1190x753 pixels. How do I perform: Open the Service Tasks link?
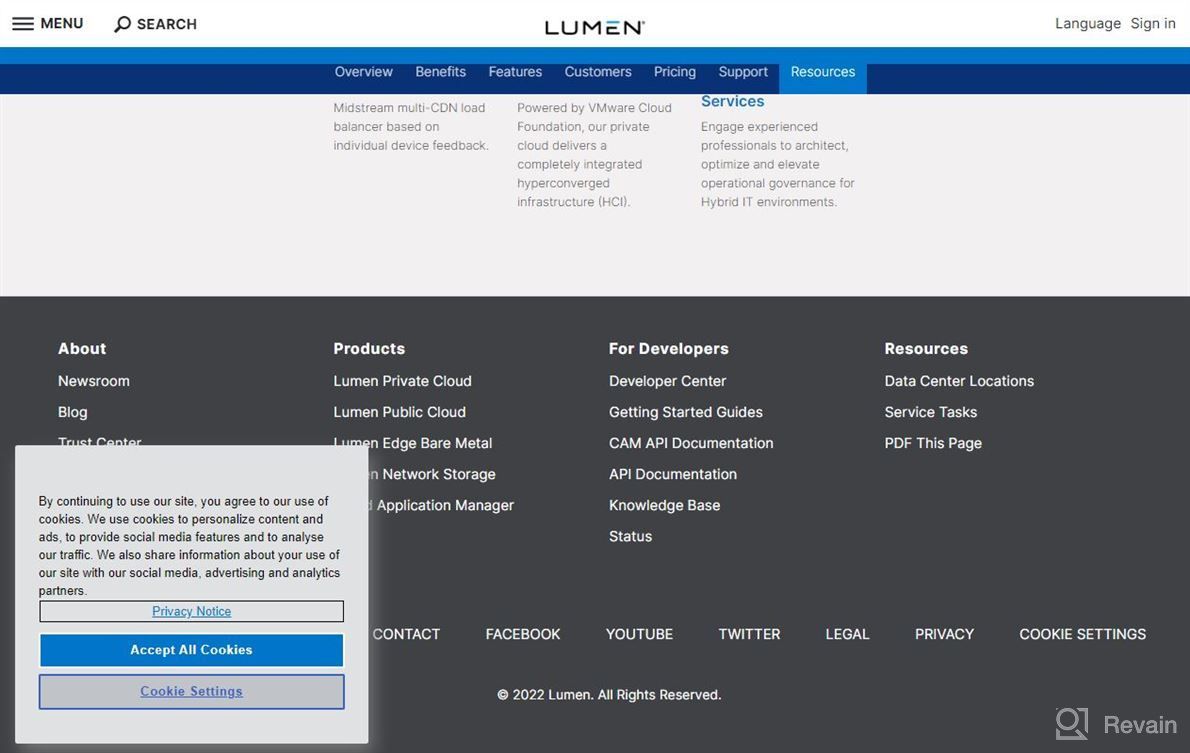[x=930, y=412]
